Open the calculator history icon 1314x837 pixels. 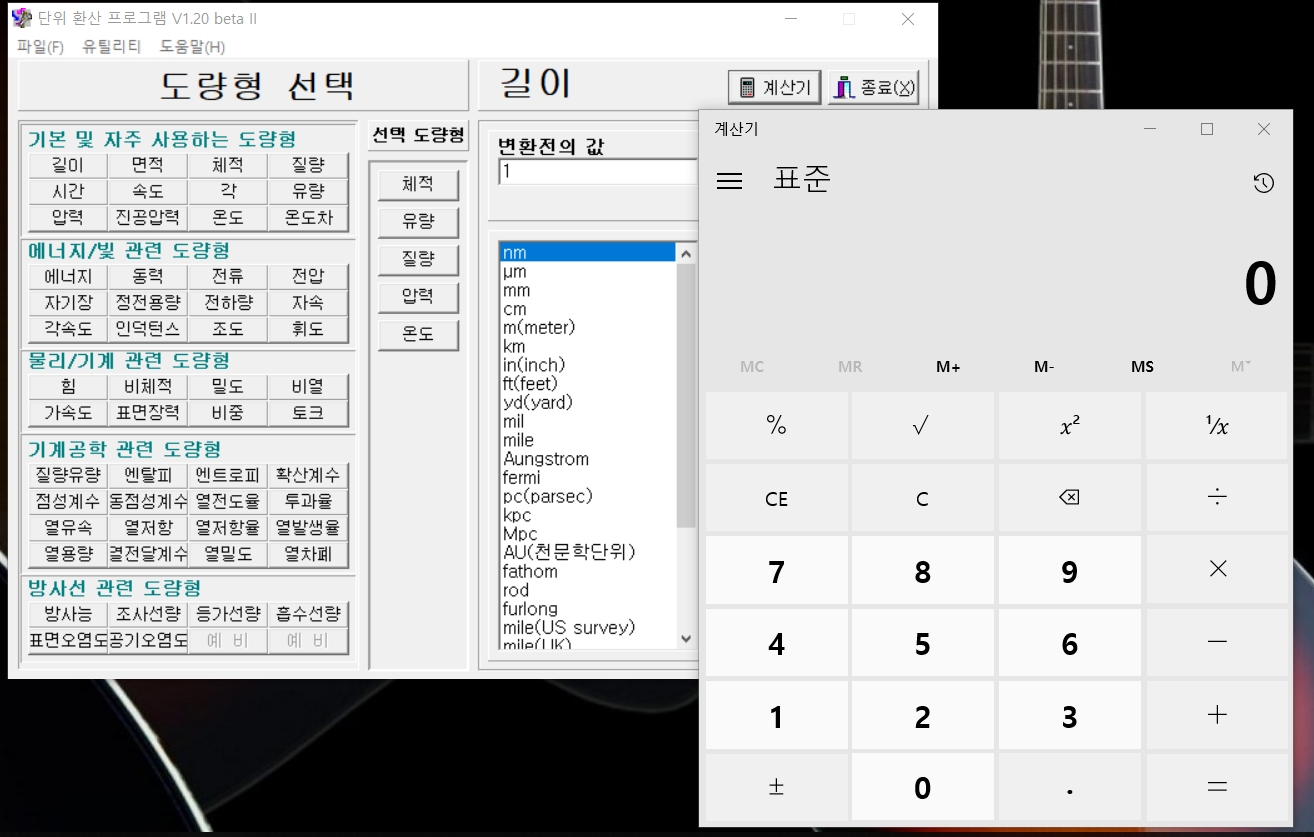pyautogui.click(x=1263, y=183)
